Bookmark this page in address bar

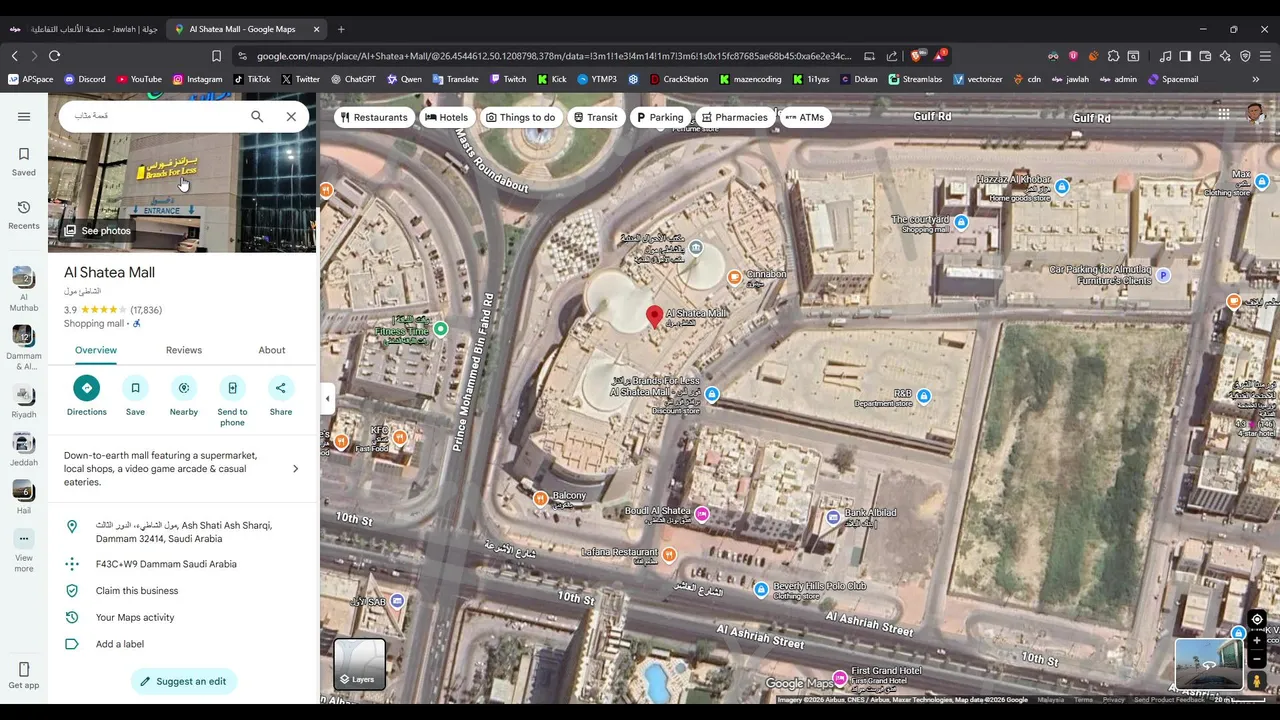[x=216, y=56]
